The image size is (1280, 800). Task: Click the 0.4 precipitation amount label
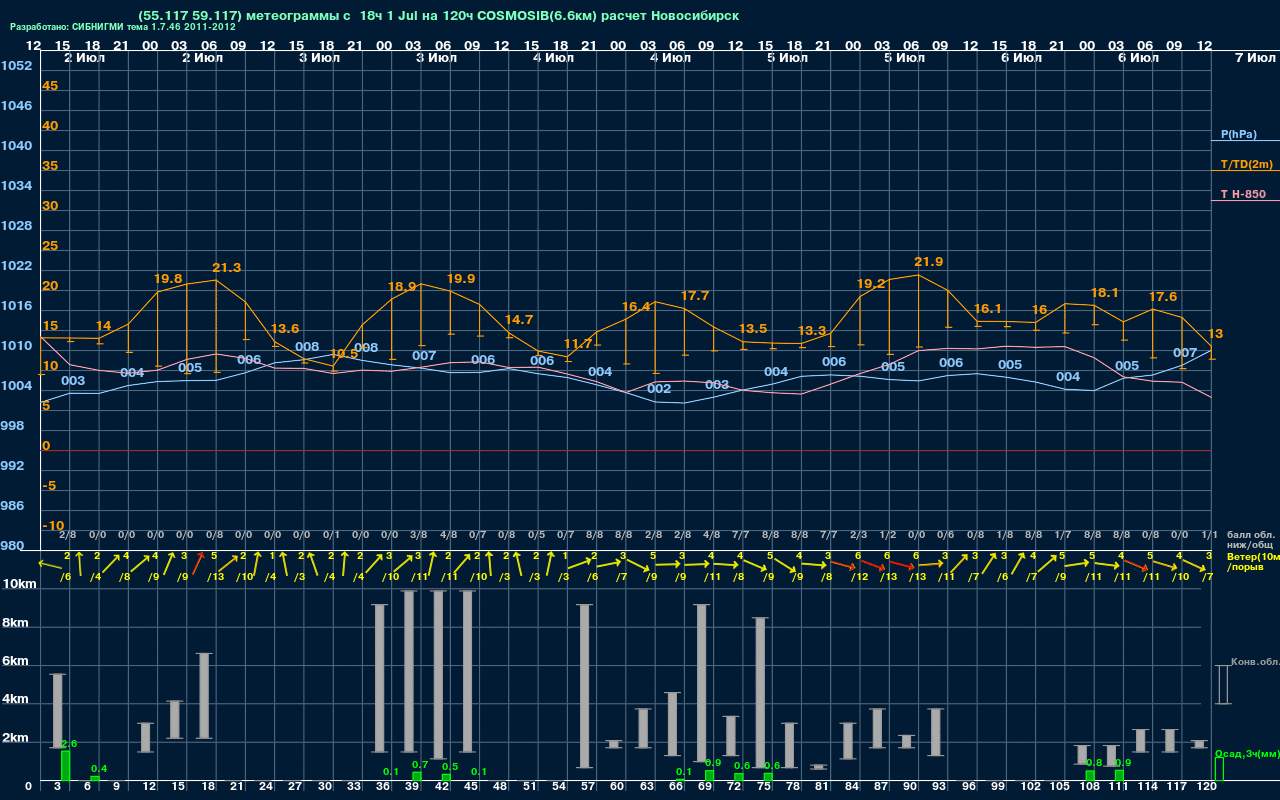[99, 768]
